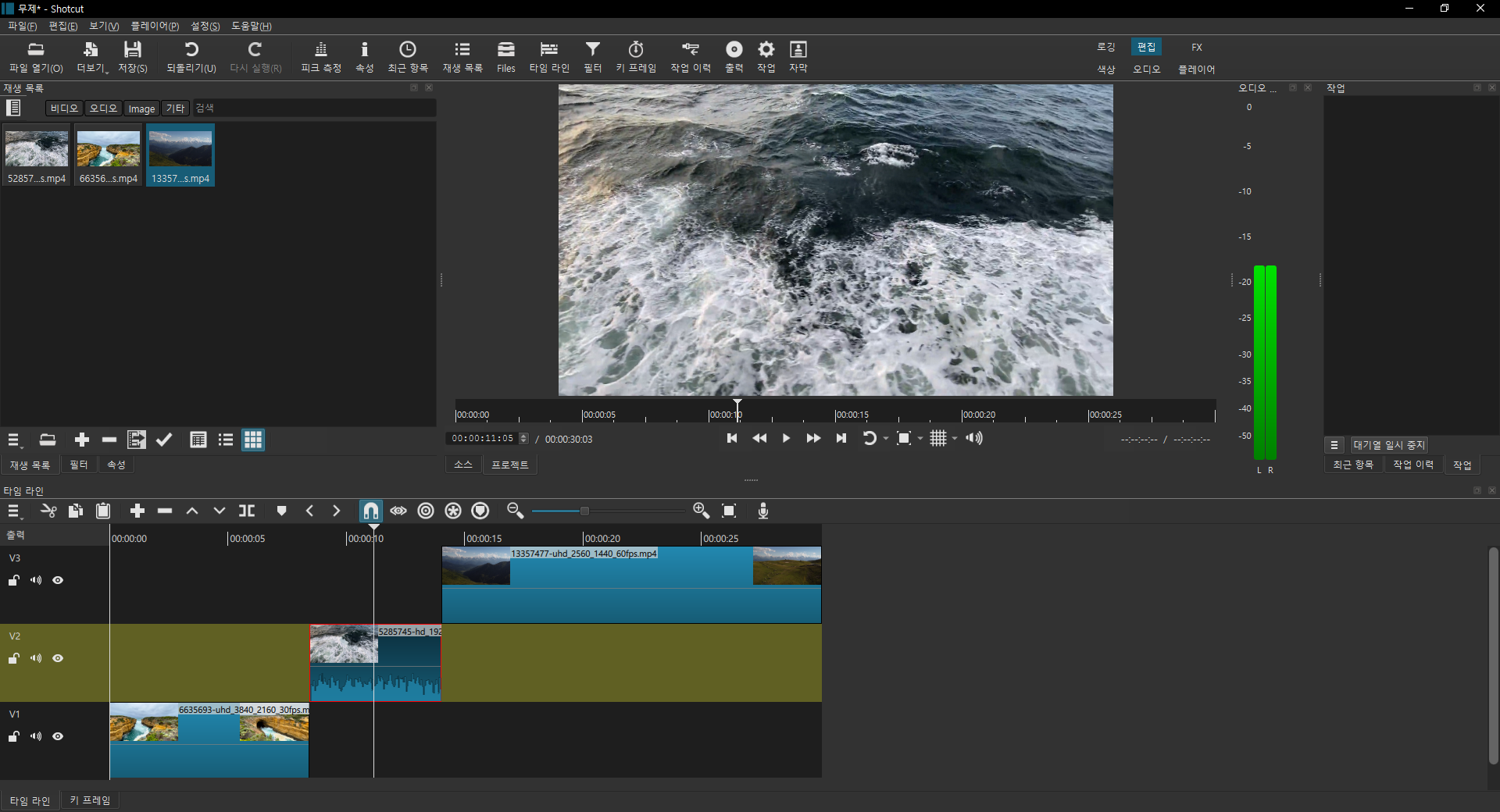This screenshot has height=812, width=1500.
Task: Append clip with timeline plus icon
Action: pos(137,511)
